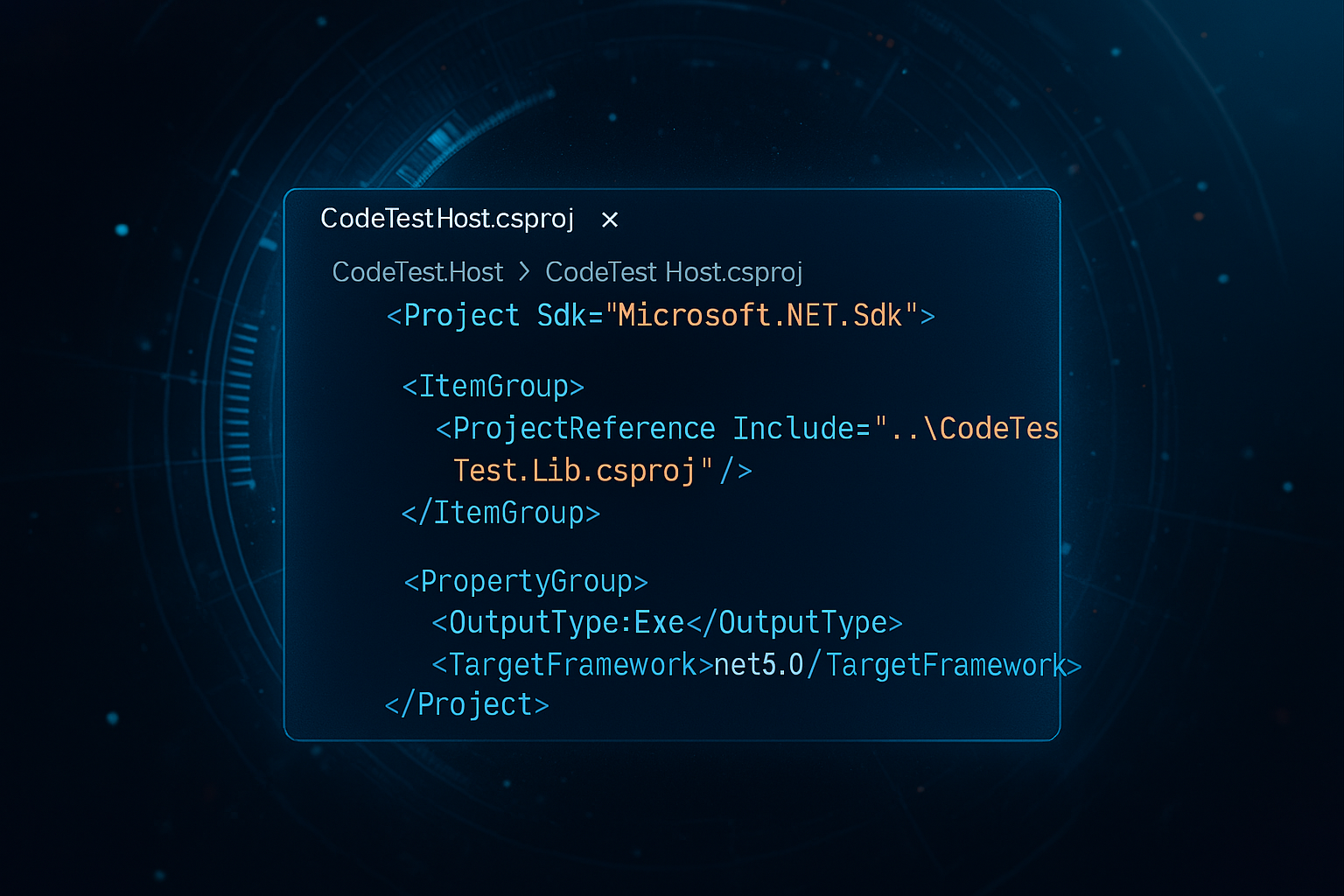1344x896 pixels.
Task: Place cursor on the Project Sdk keyword
Action: (461, 315)
